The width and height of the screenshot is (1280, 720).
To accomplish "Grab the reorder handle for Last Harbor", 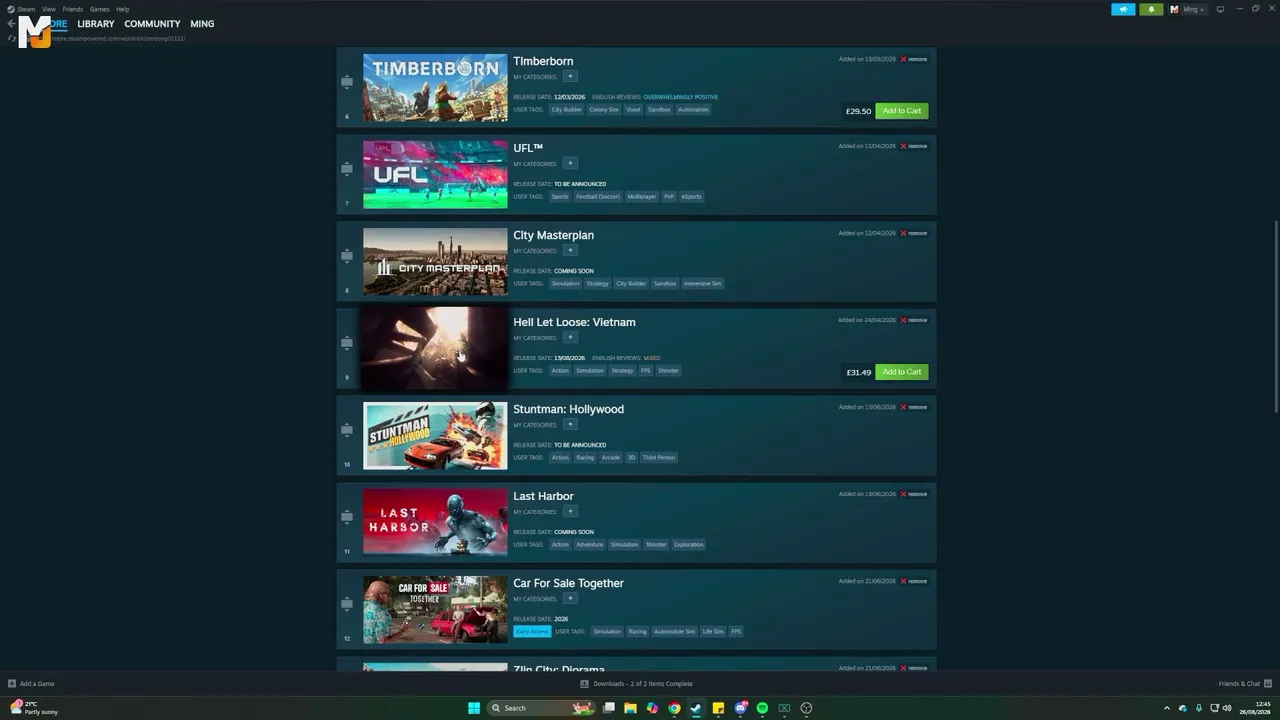I will coord(347,517).
